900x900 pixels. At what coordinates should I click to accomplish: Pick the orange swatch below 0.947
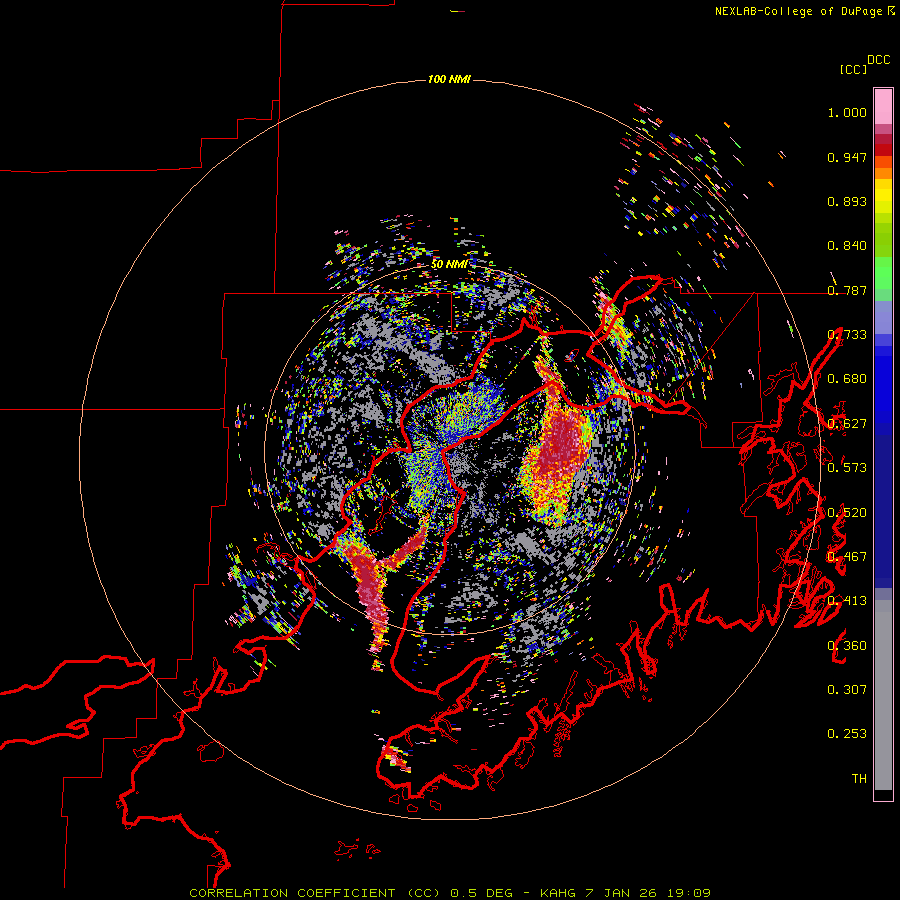point(883,173)
